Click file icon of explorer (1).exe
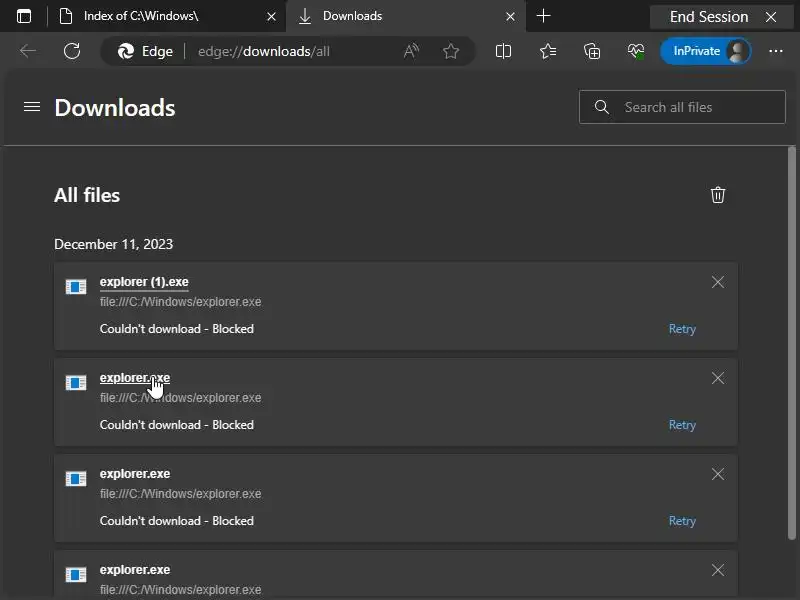The image size is (800, 600). click(76, 287)
